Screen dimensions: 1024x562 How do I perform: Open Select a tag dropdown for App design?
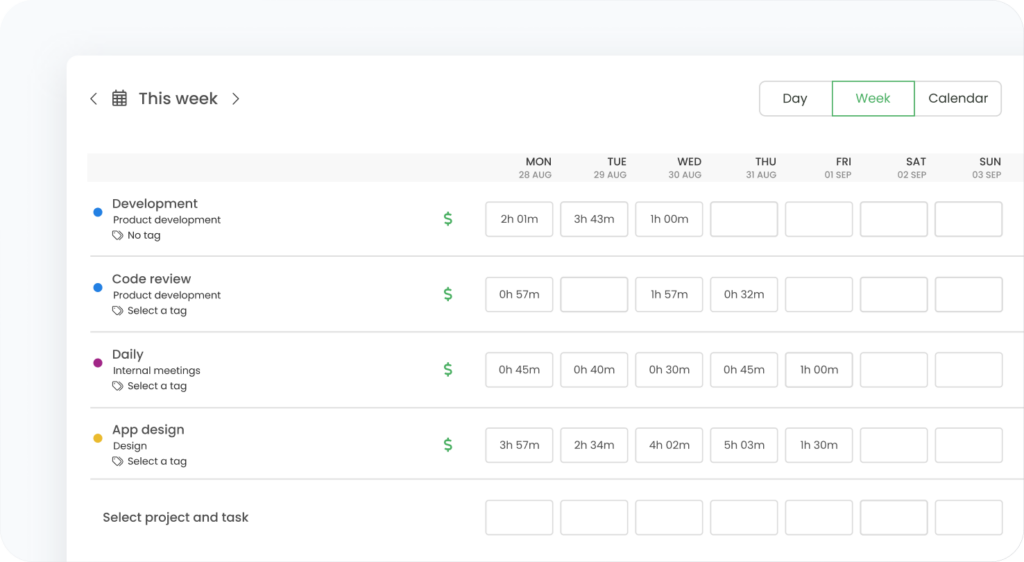click(156, 461)
